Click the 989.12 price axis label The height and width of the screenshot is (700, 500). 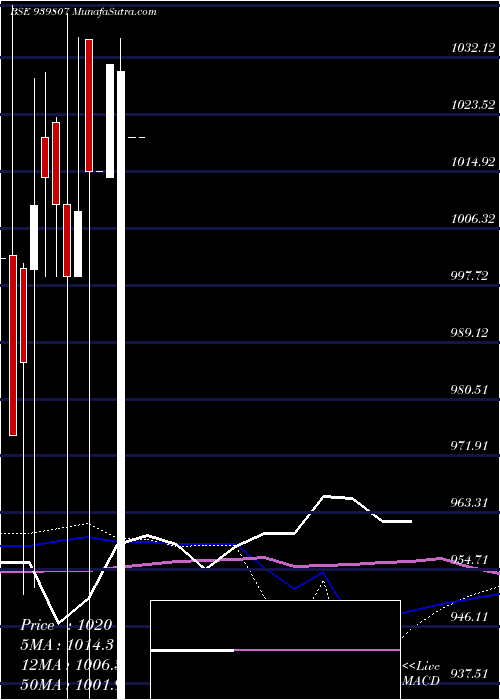tap(469, 333)
